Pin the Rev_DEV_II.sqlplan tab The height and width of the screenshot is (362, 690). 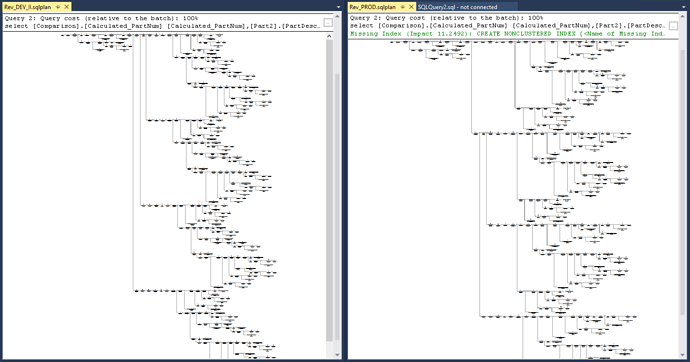click(58, 7)
